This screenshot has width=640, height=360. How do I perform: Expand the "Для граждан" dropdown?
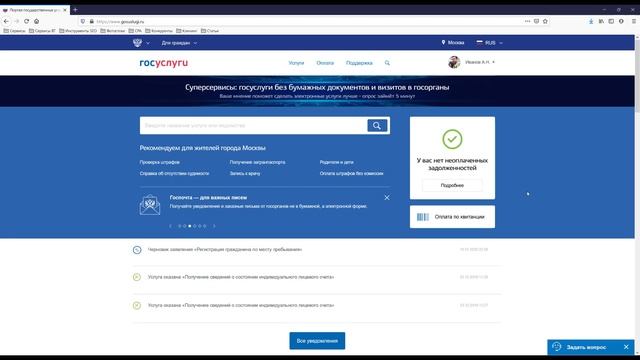pos(179,43)
